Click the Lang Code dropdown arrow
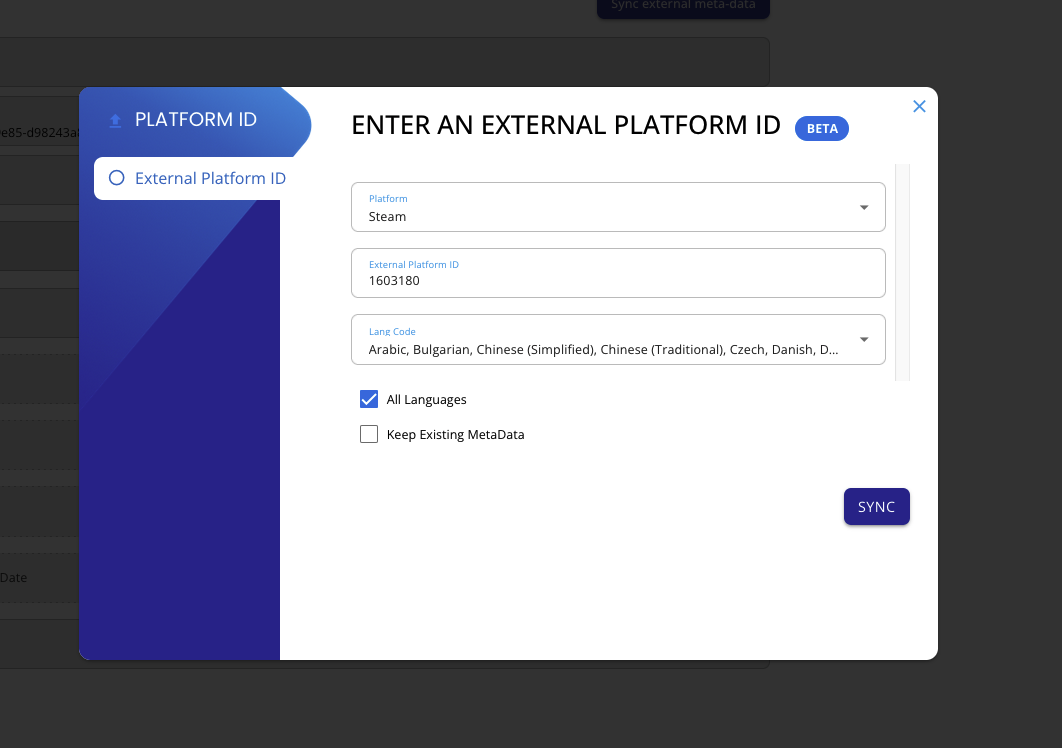1062x748 pixels. [x=864, y=339]
